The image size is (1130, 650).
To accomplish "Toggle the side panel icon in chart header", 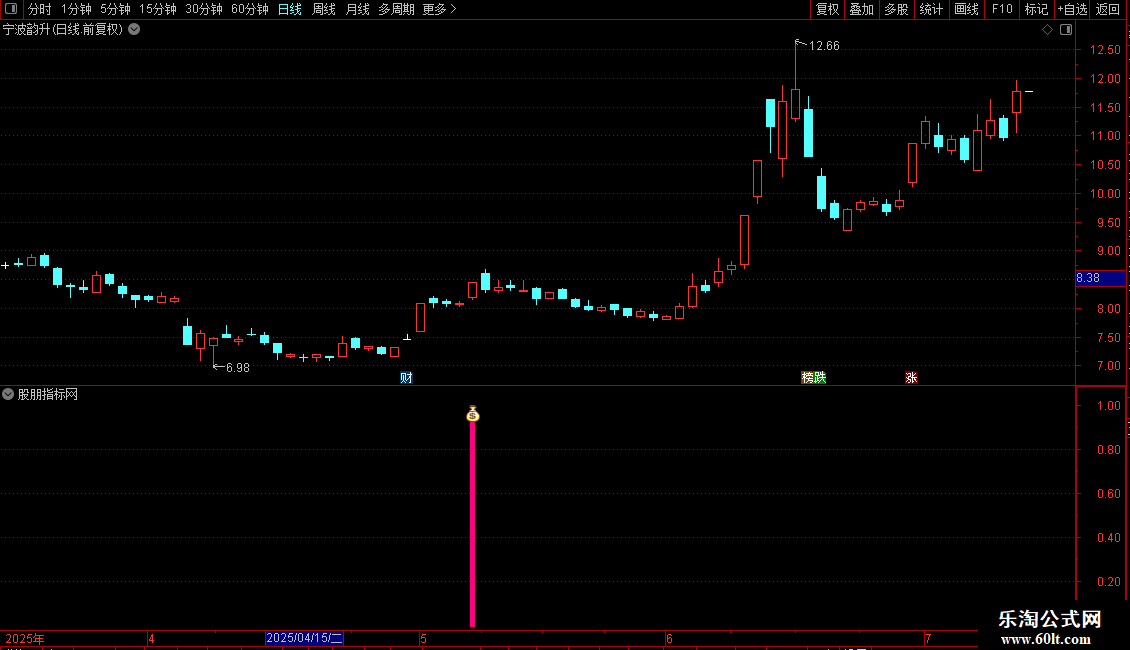I will point(1066,30).
